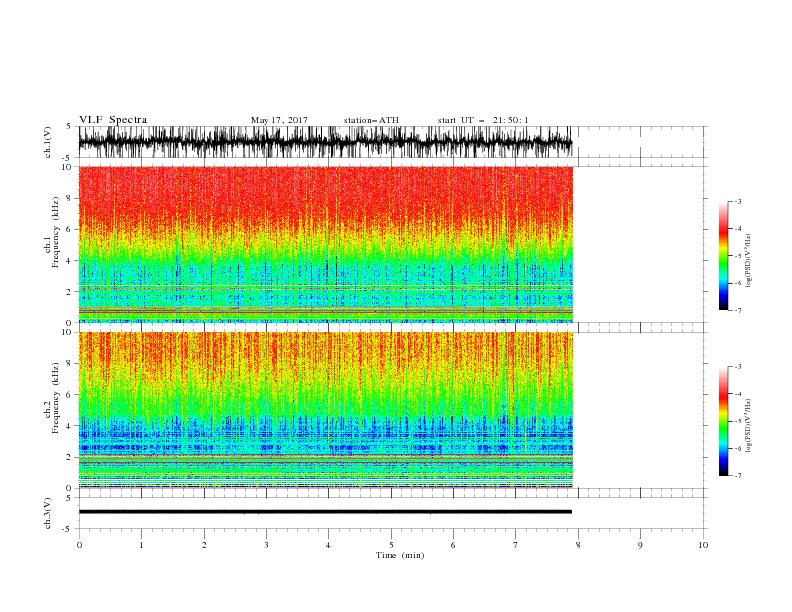Click time axis tick label "5" at bottom
The width and height of the screenshot is (792, 612).
point(391,545)
